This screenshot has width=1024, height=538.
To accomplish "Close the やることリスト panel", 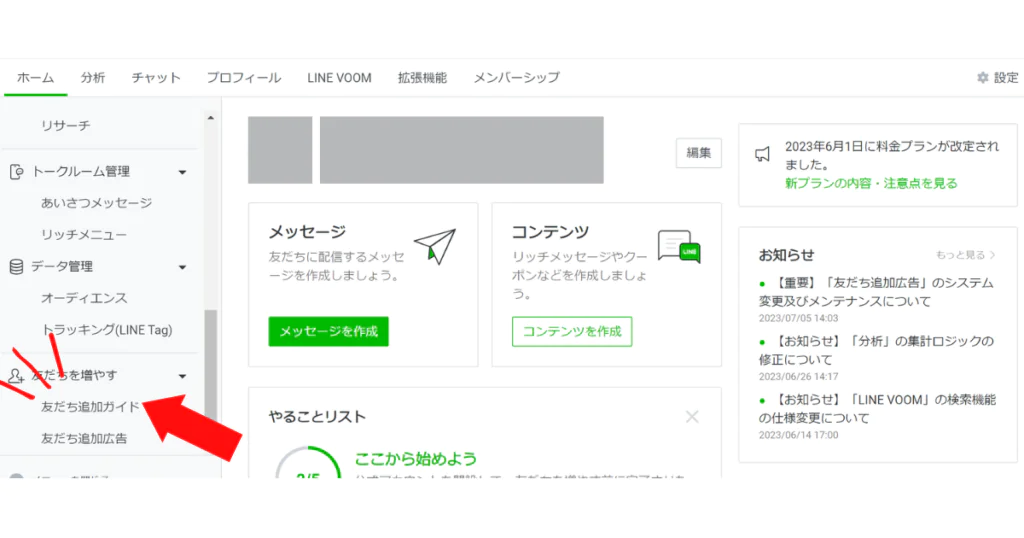I will coord(692,417).
